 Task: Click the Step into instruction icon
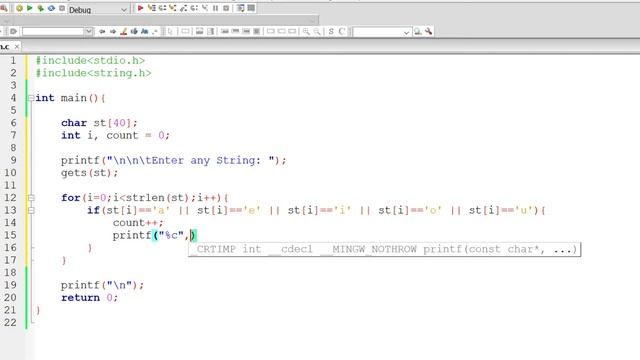pos(204,8)
